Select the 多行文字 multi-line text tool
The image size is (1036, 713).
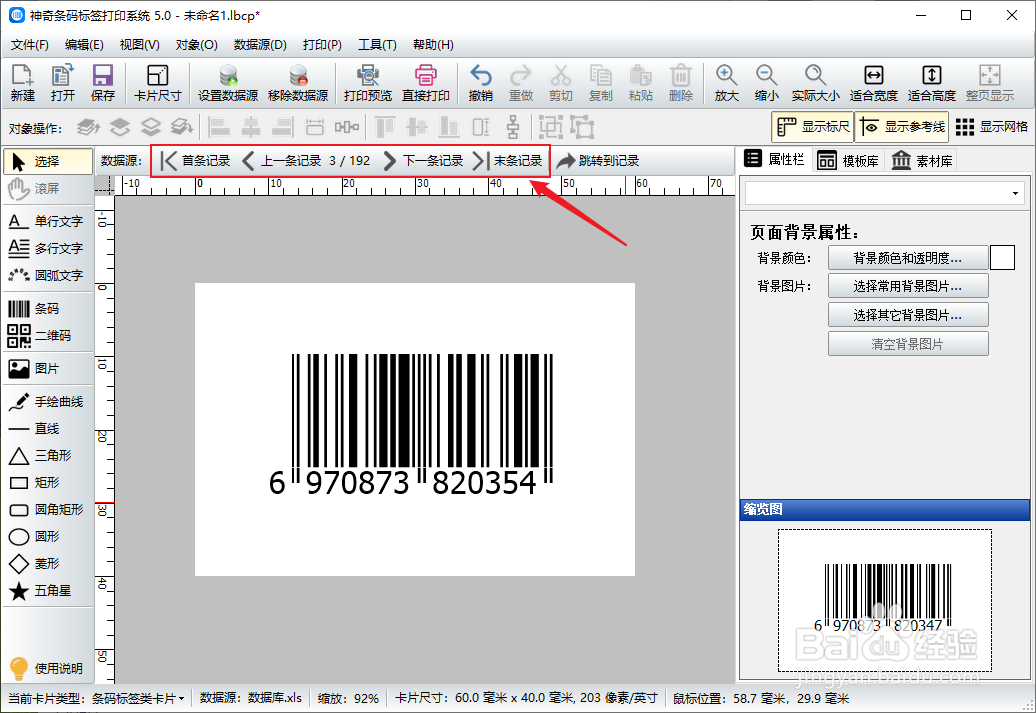48,248
